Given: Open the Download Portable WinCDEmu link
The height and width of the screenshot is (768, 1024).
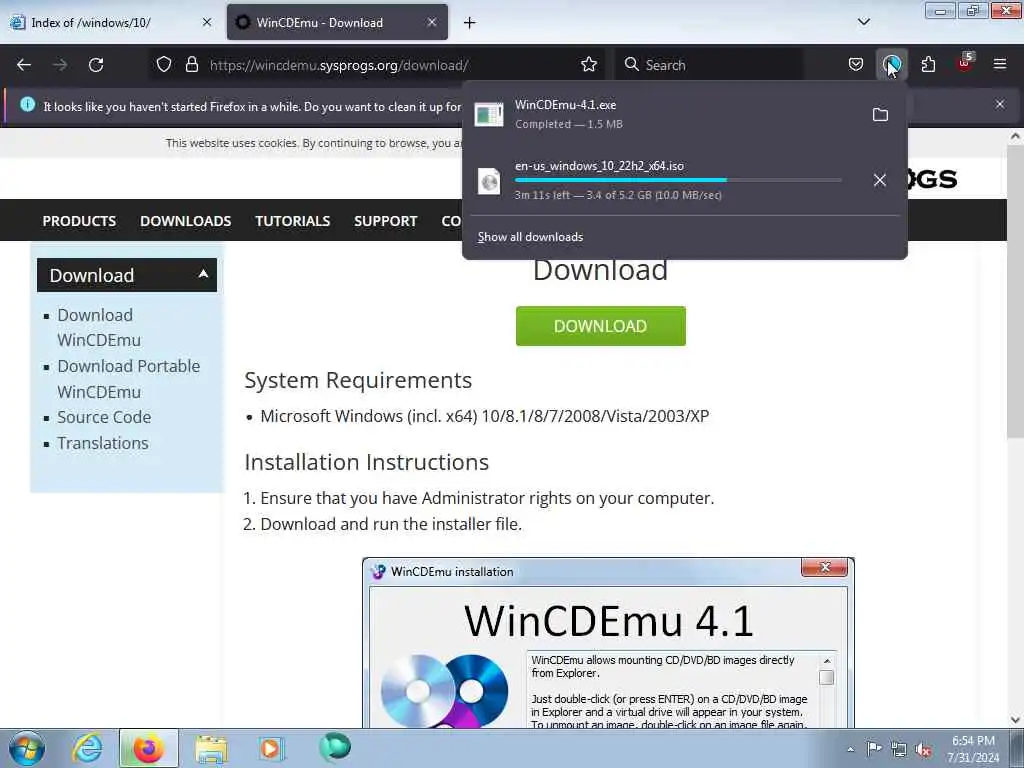Looking at the screenshot, I should click(129, 379).
